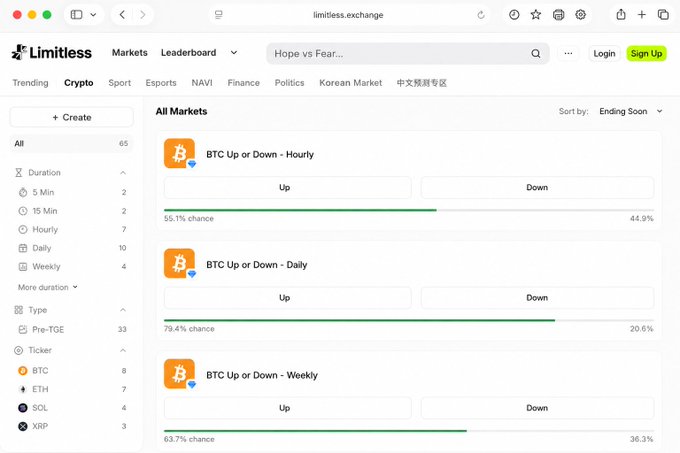
Task: Filter by the Weekly duration
Action: [x=72, y=267]
